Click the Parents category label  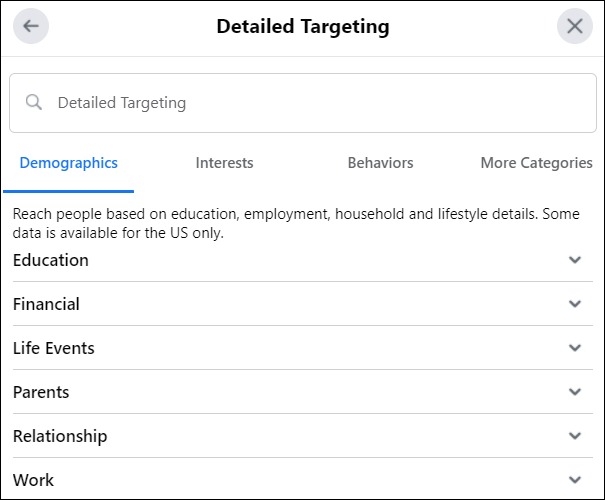[x=41, y=392]
